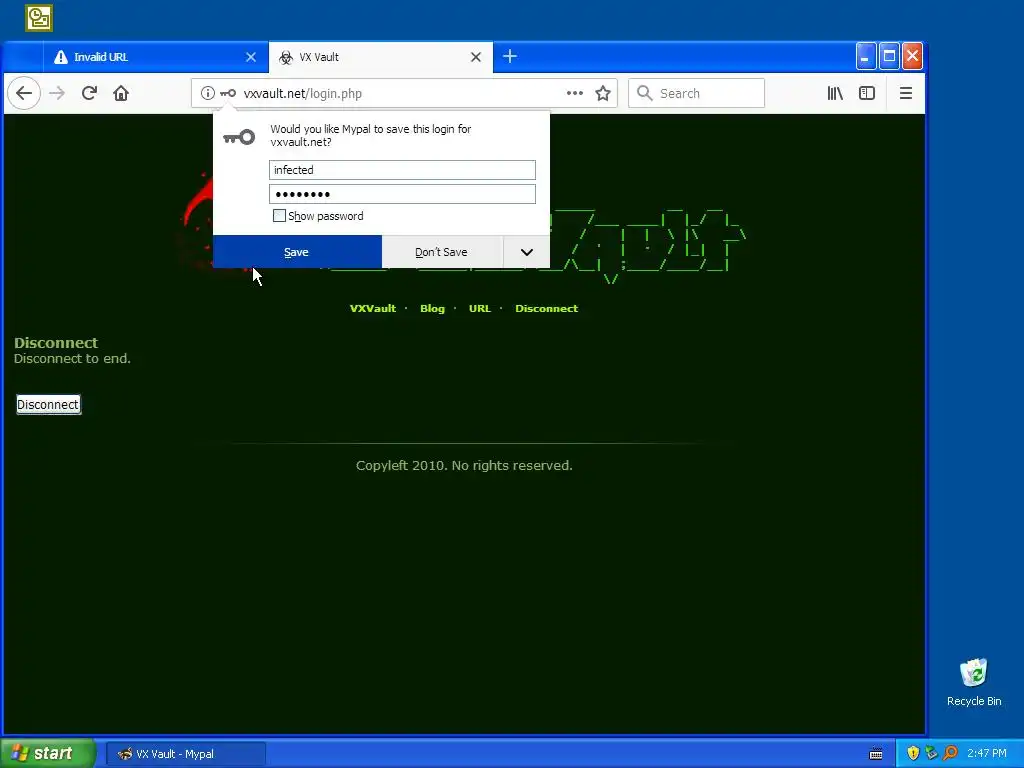Screen dimensions: 1024x768
Task: Click the masked password field
Action: 402,194
